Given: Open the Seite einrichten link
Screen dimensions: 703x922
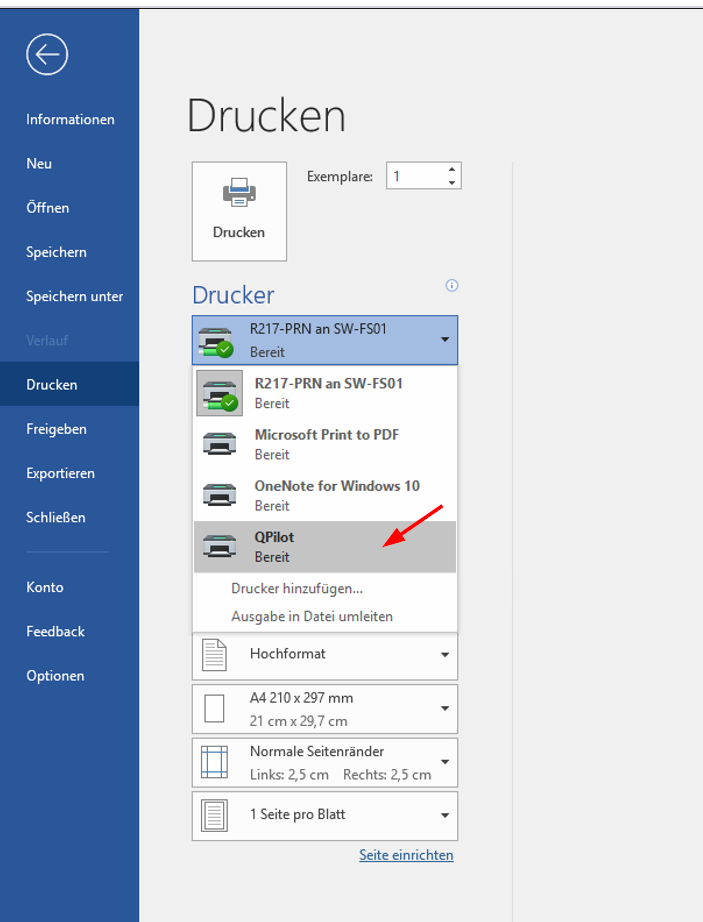Looking at the screenshot, I should coord(406,855).
